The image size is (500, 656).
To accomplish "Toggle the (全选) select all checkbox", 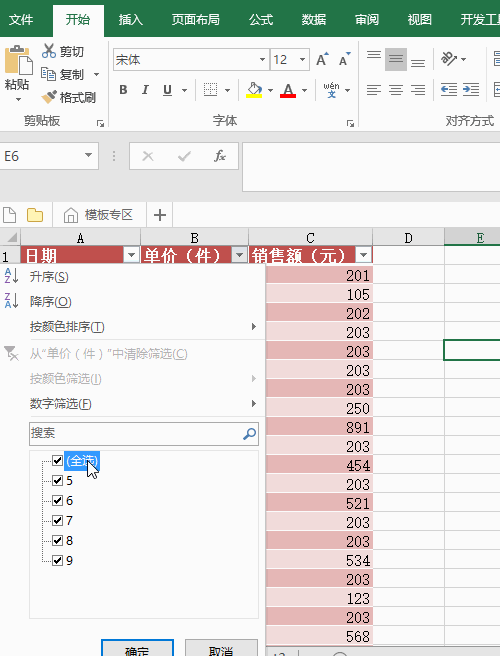I will 58,461.
